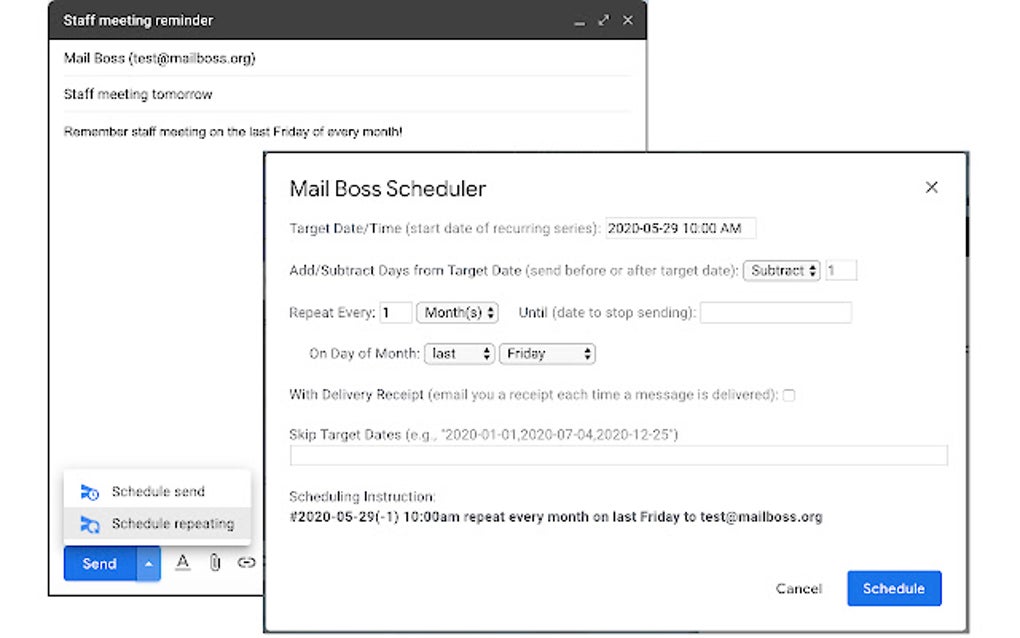Confirm with the Schedule button
The height and width of the screenshot is (638, 1020).
pyautogui.click(x=893, y=589)
